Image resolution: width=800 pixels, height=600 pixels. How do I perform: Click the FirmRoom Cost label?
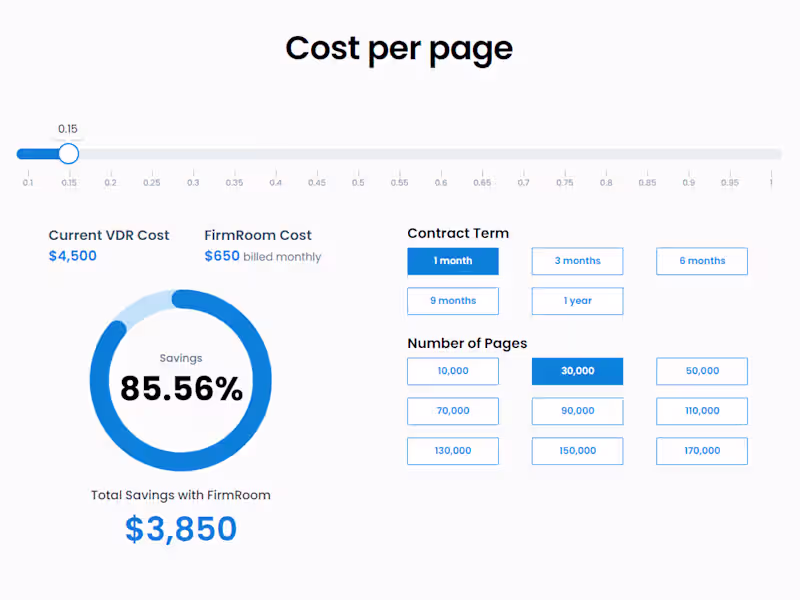[258, 235]
